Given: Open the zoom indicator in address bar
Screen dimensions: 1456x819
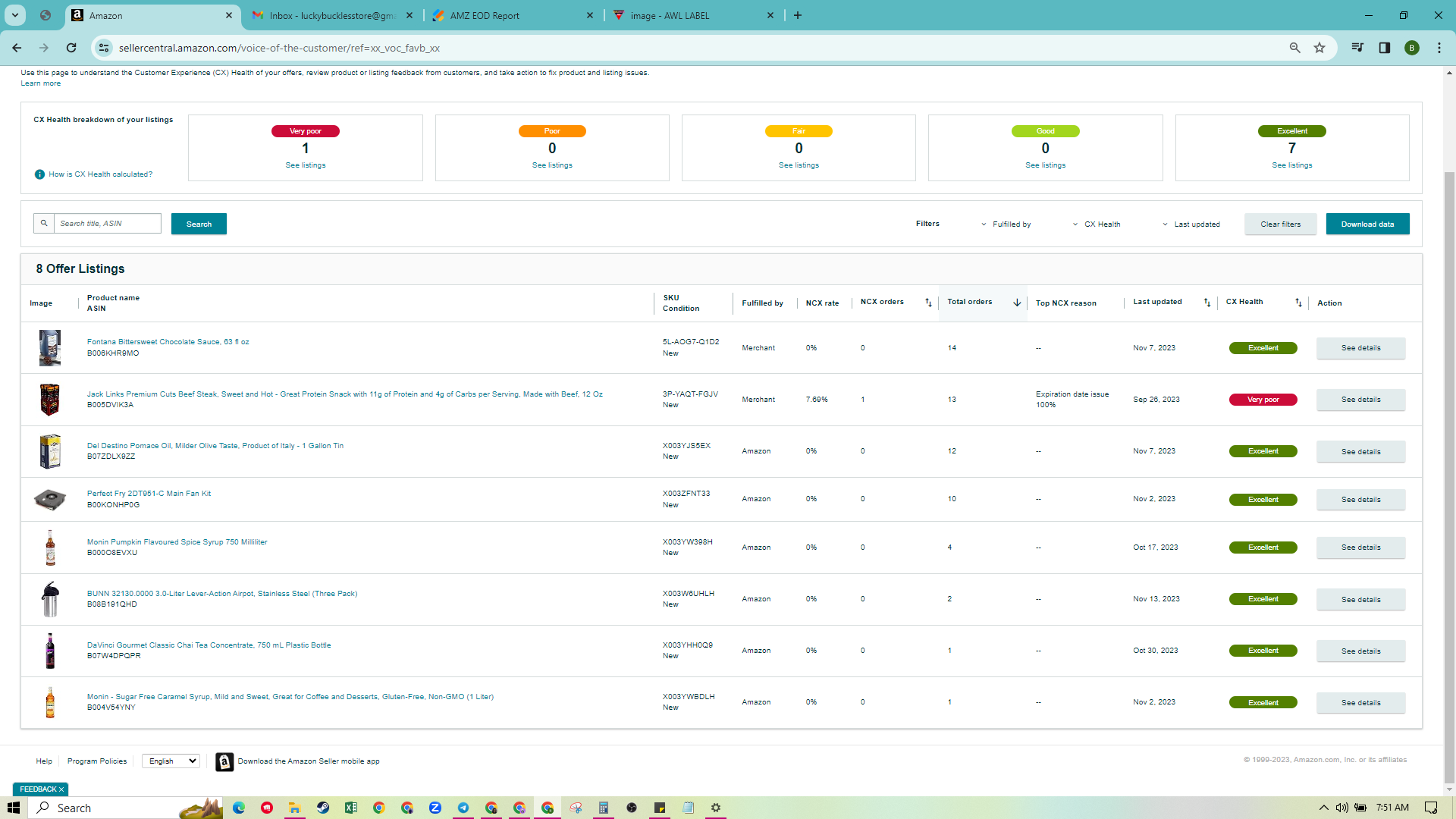Looking at the screenshot, I should pyautogui.click(x=1295, y=48).
